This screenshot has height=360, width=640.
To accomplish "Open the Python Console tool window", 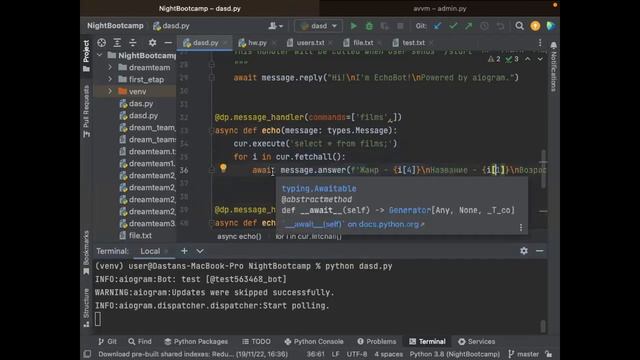I will pos(314,341).
